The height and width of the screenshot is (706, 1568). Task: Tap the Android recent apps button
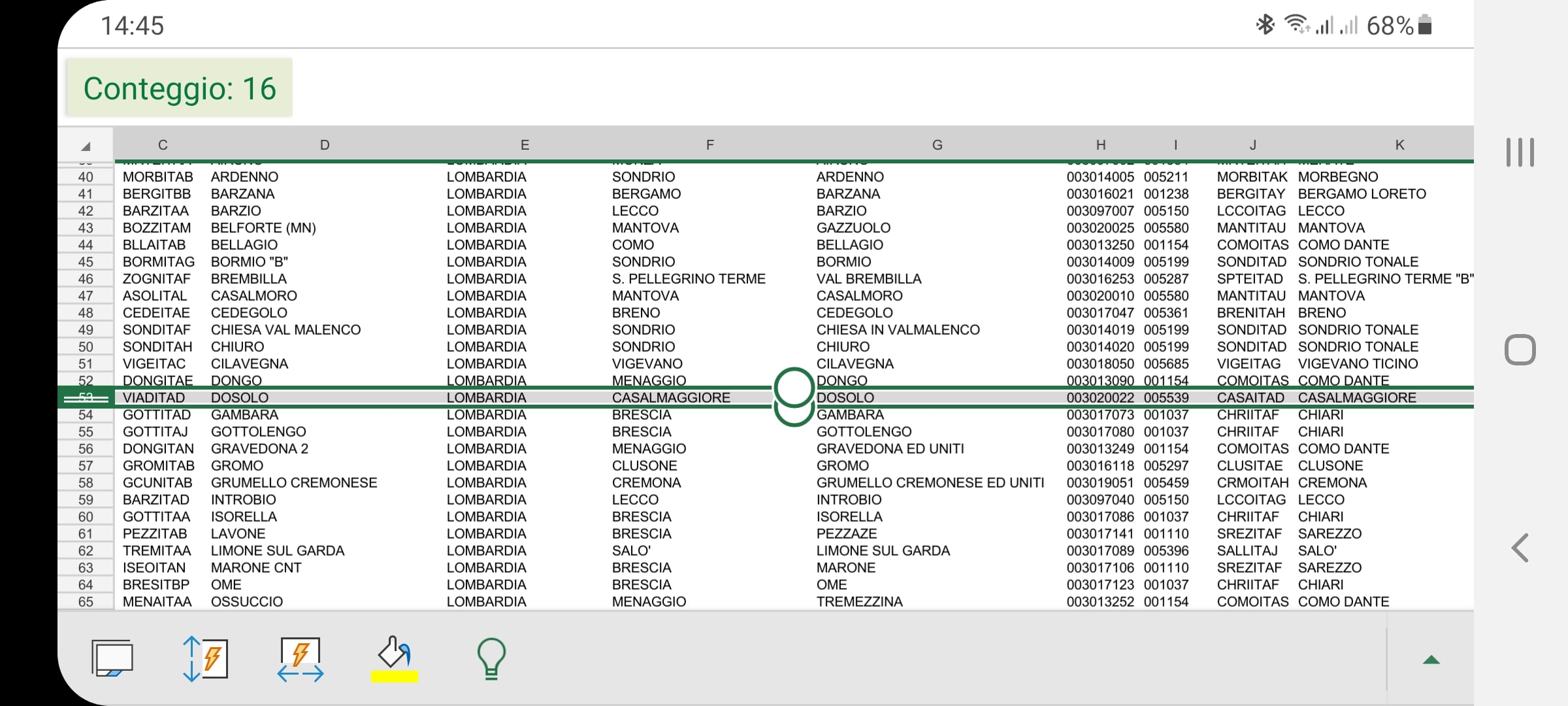(1520, 152)
